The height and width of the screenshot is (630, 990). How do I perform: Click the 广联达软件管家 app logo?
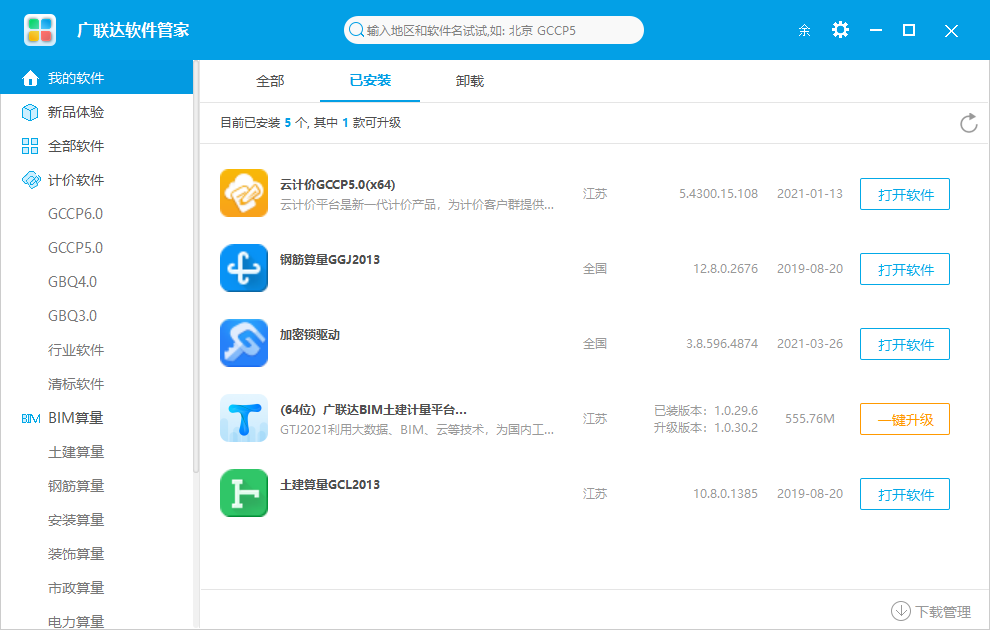click(40, 30)
